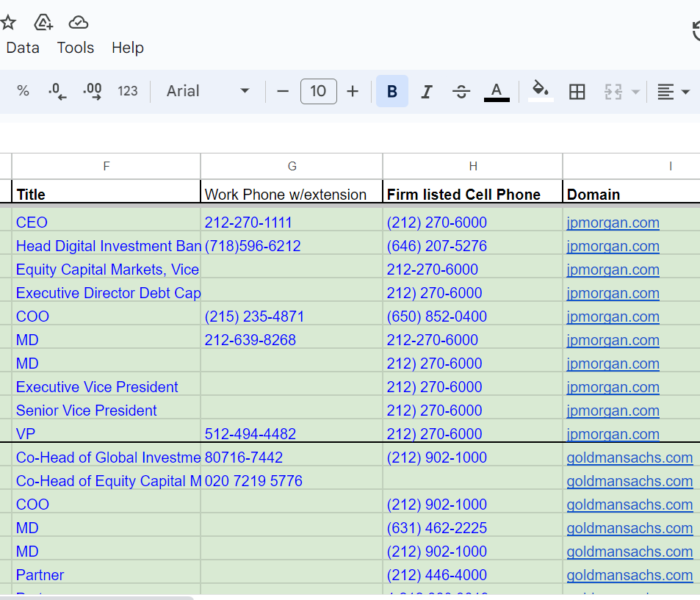Open jpmorgan.com link in the VP row
Image resolution: width=700 pixels, height=600 pixels.
613,434
